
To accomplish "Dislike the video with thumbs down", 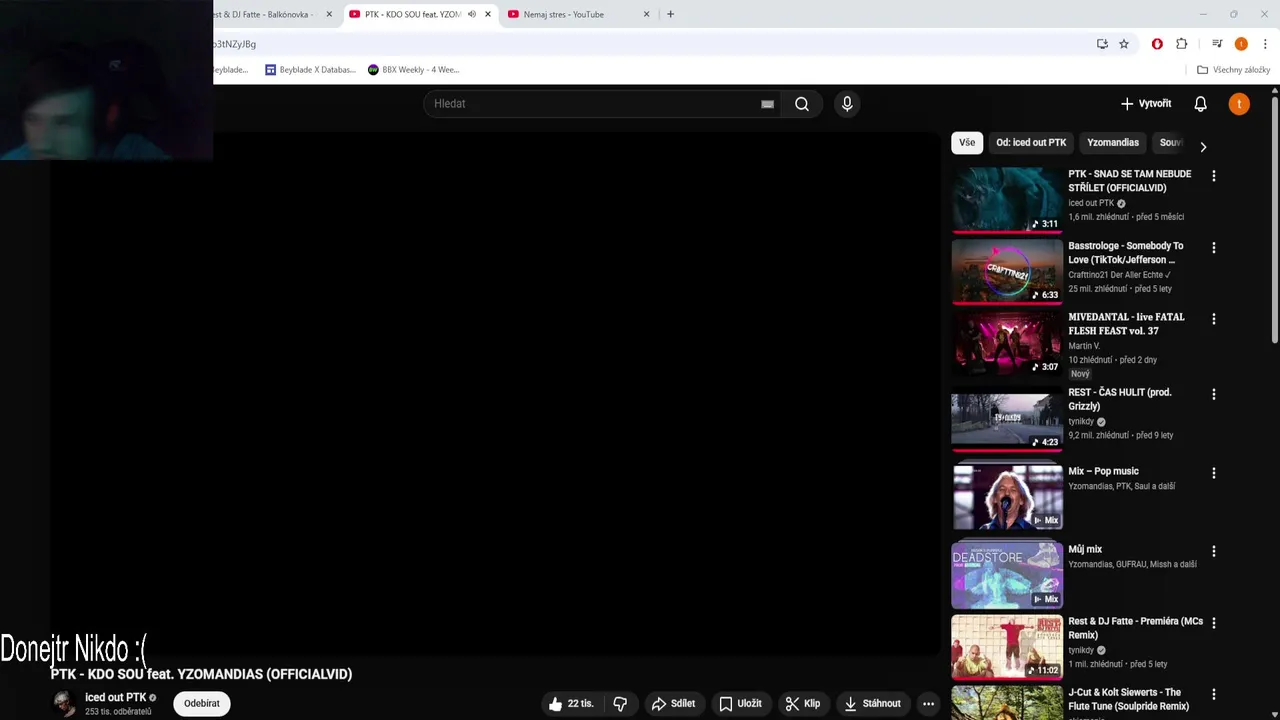I will tap(620, 704).
